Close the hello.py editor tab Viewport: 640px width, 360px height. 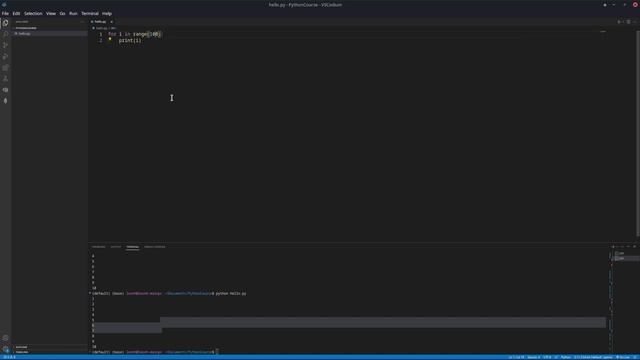111,22
